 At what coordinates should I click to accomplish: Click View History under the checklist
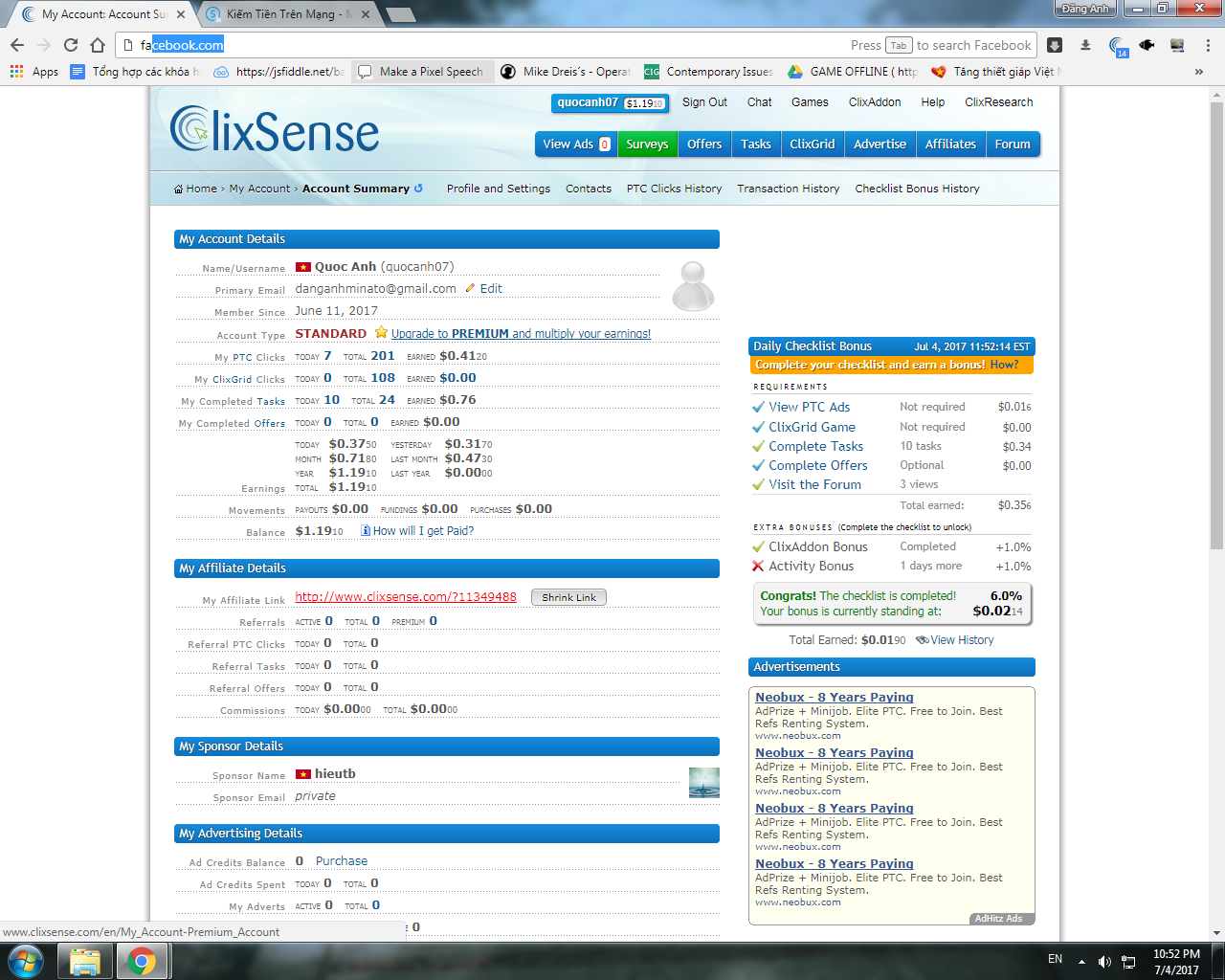[955, 640]
